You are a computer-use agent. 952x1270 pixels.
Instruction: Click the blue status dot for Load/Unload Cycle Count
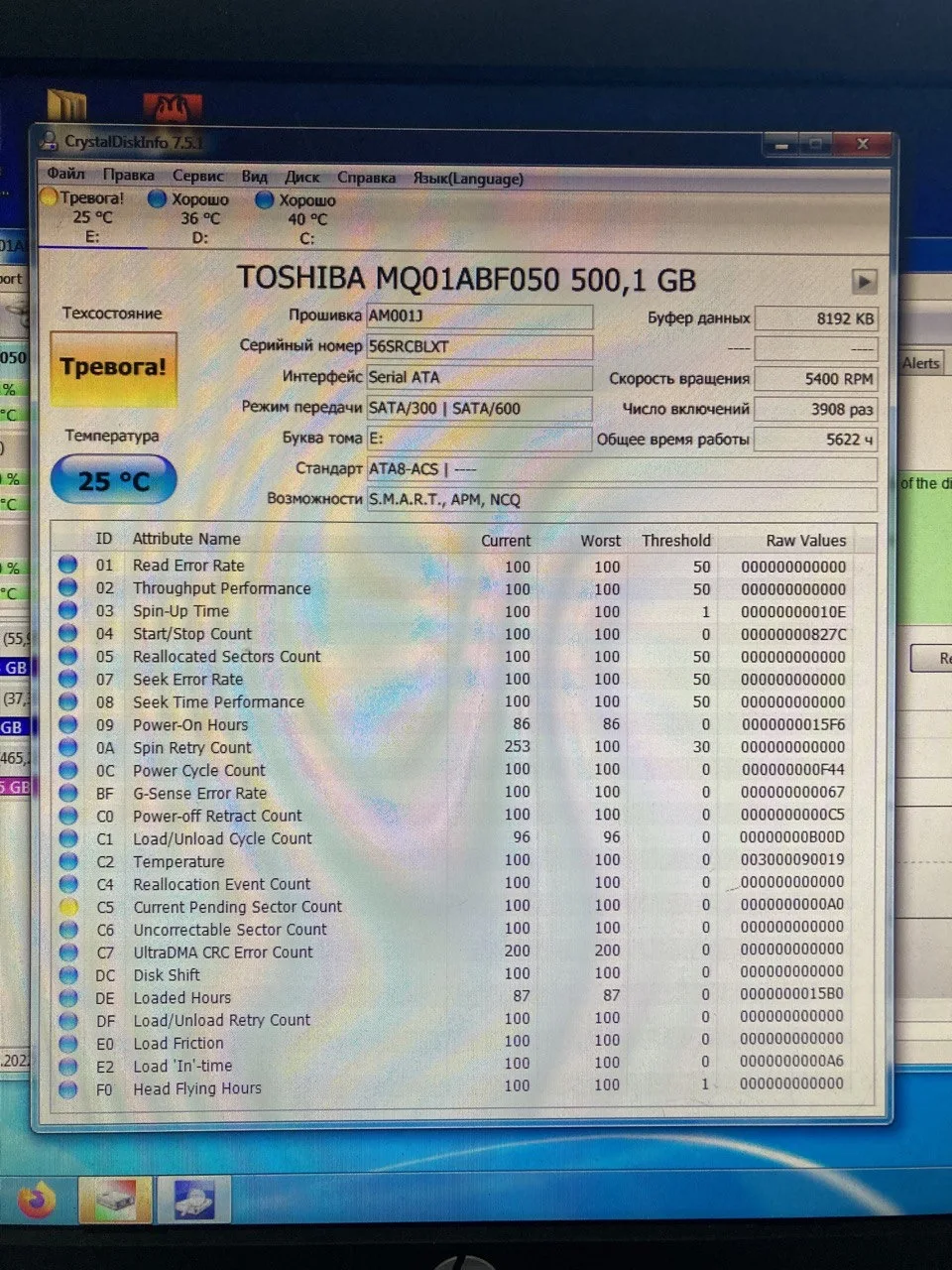coord(68,837)
